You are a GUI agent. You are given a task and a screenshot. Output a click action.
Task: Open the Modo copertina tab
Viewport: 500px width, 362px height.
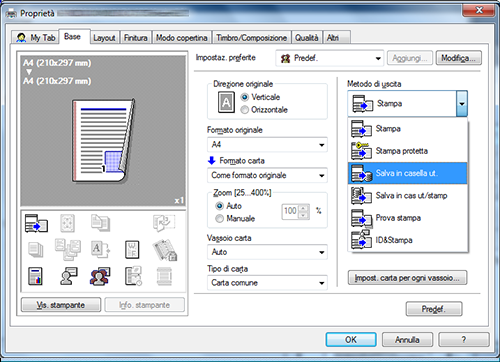coord(182,38)
